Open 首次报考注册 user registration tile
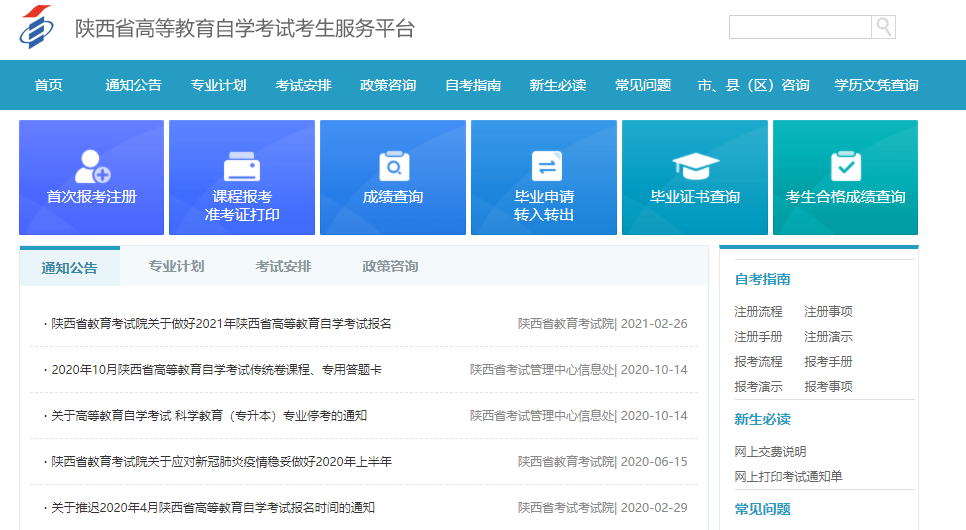This screenshot has height=530, width=966. point(92,178)
